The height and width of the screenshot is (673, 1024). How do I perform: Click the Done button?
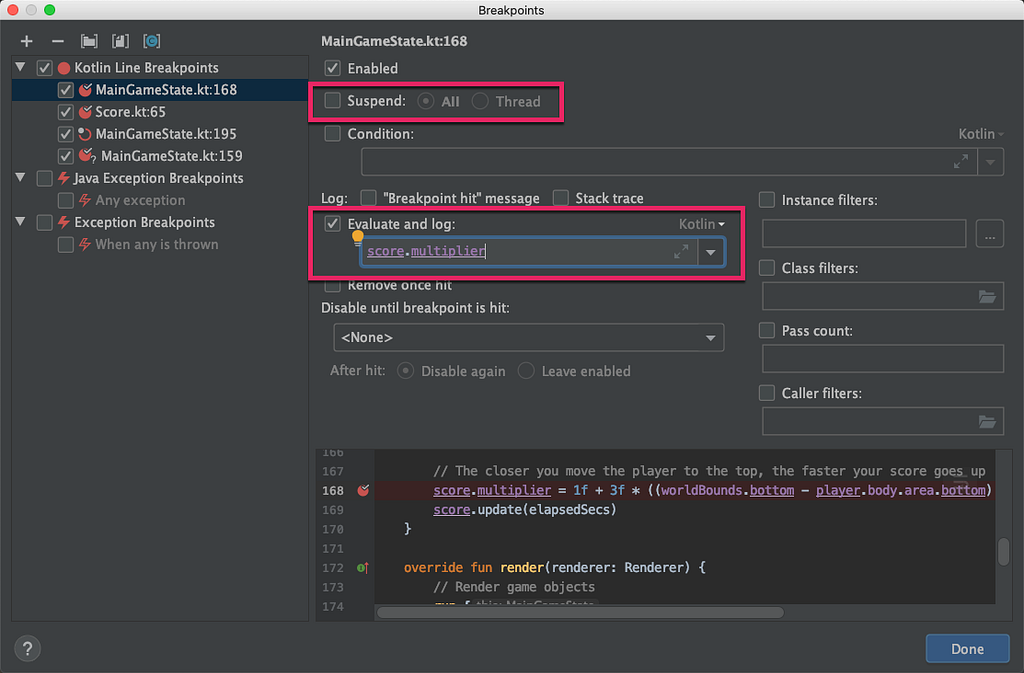tap(967, 649)
